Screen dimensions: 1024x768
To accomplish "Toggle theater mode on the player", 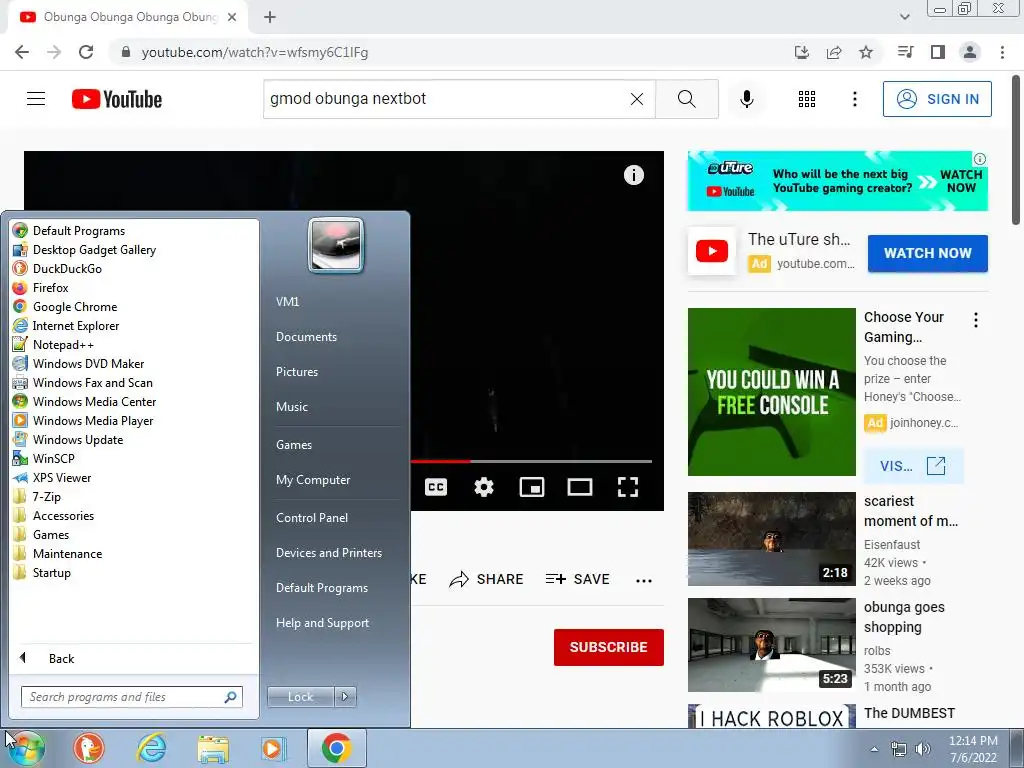I will [x=580, y=487].
